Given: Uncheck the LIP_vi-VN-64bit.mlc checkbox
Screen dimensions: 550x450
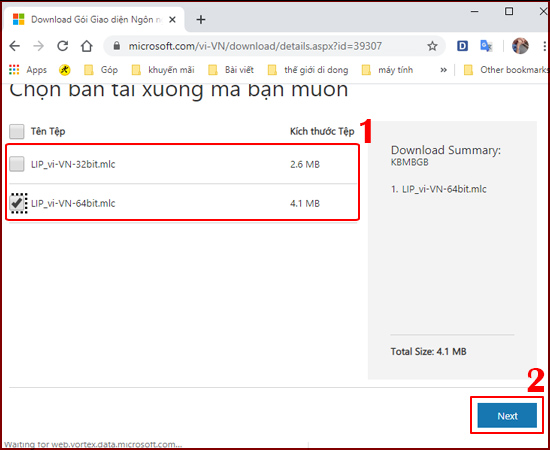Looking at the screenshot, I should [x=17, y=203].
